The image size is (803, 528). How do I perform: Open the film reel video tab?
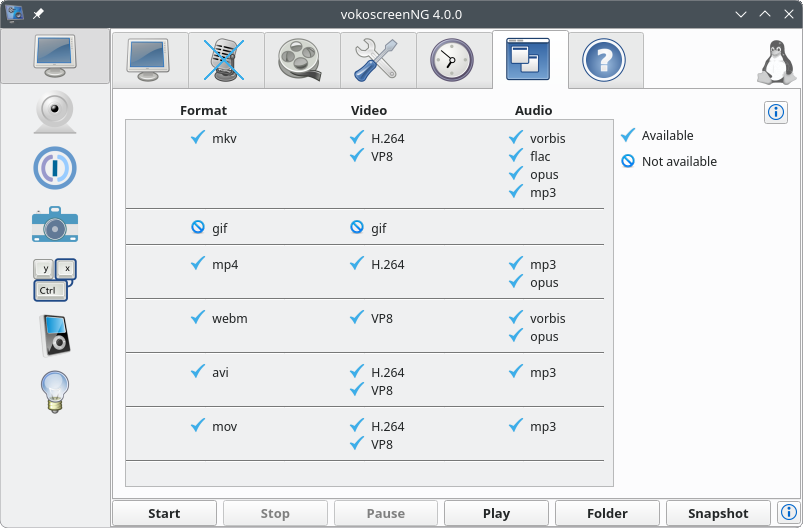pos(302,60)
